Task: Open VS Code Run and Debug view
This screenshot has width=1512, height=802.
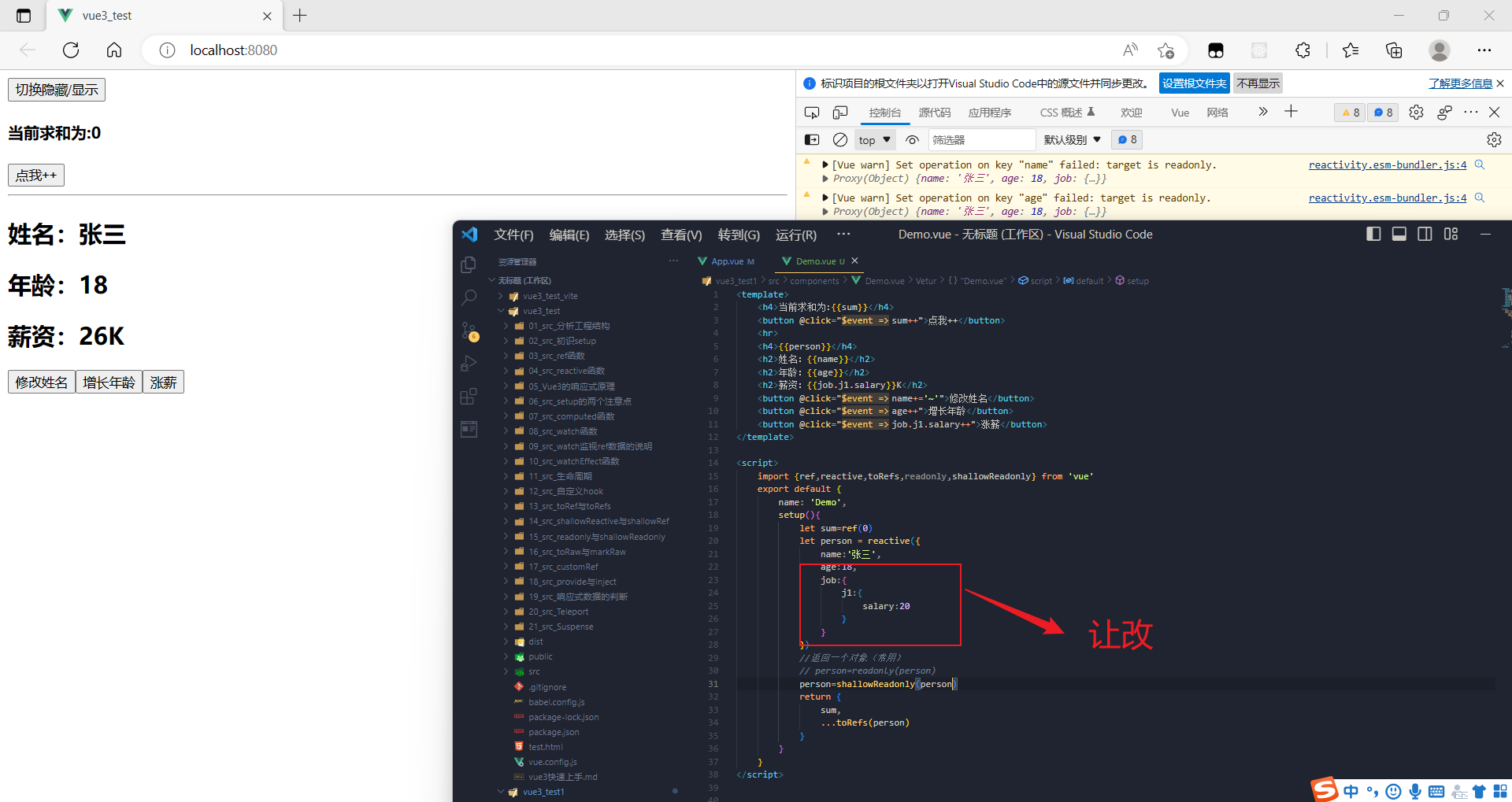Action: coord(469,364)
